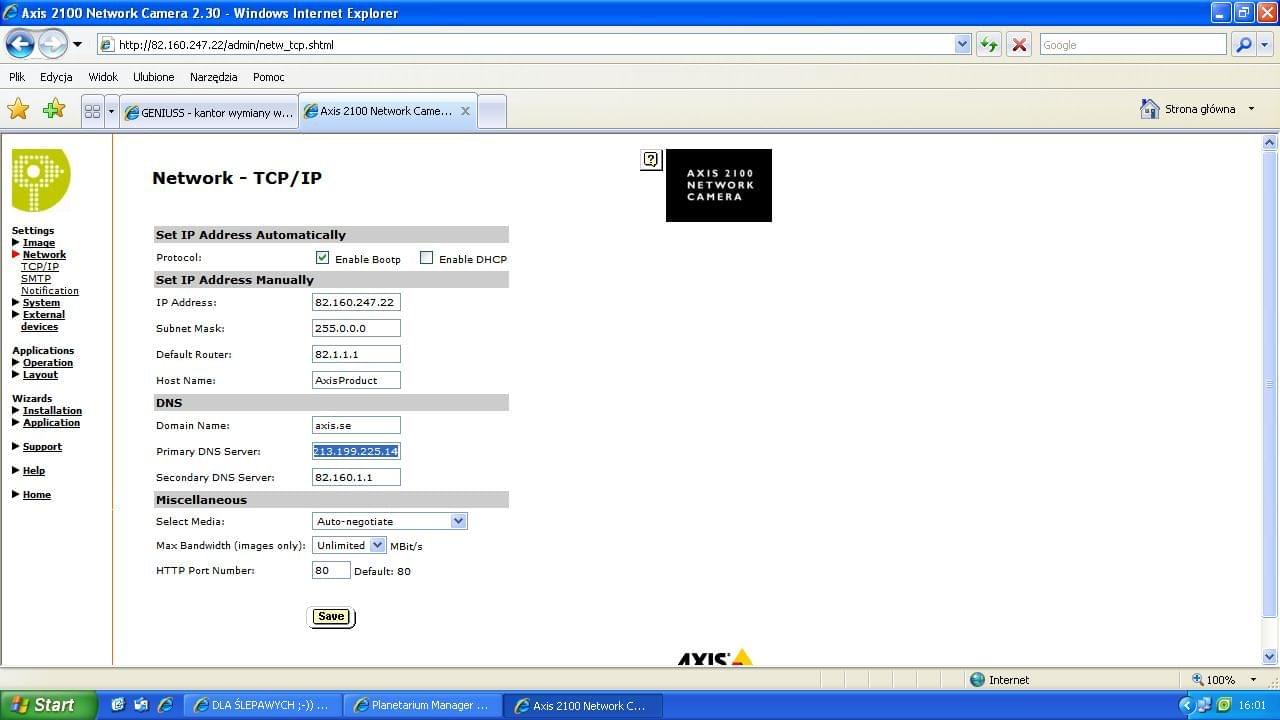Open the Image settings link

(39, 243)
